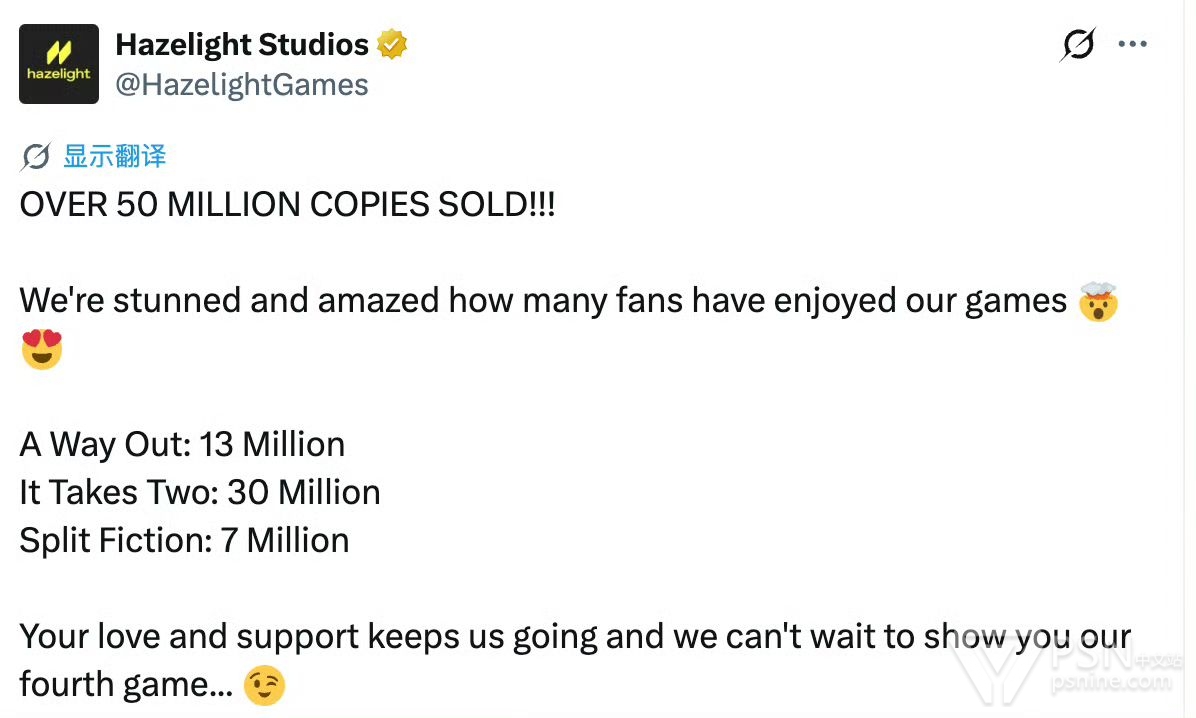The width and height of the screenshot is (1196, 718).
Task: Click the heart-eyes emoji
Action: point(42,349)
